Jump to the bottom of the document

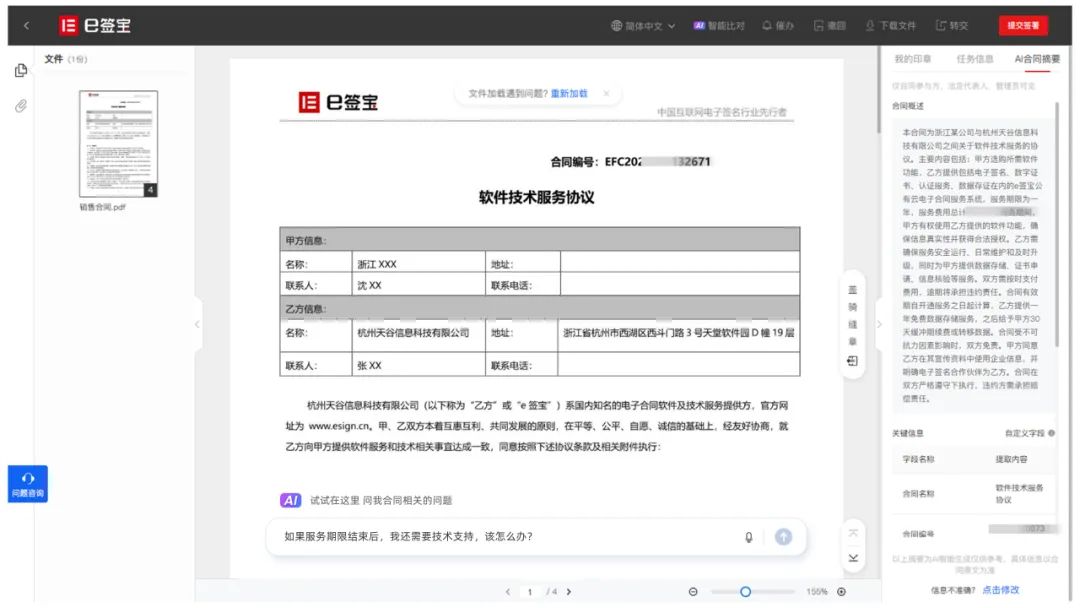tap(853, 557)
